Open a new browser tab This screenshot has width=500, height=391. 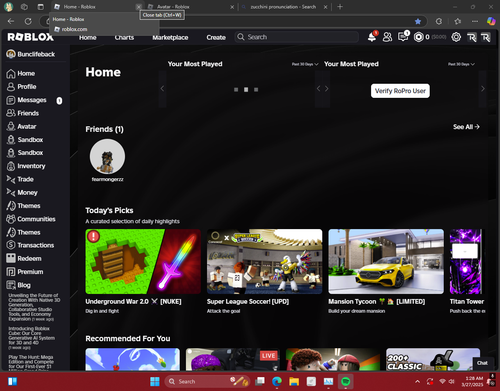pyautogui.click(x=340, y=7)
